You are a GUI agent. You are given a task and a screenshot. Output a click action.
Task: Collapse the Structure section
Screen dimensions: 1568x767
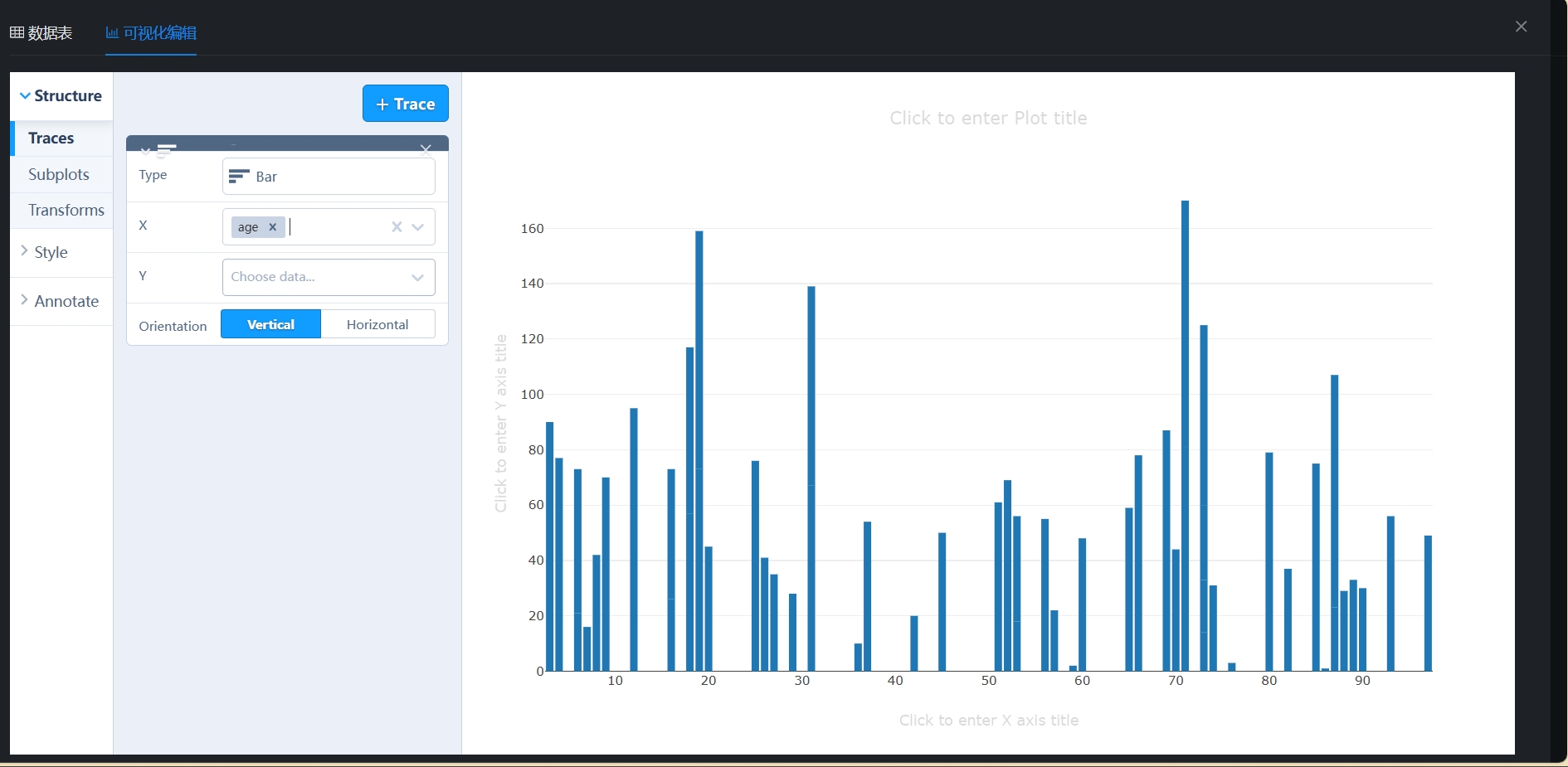[x=61, y=96]
